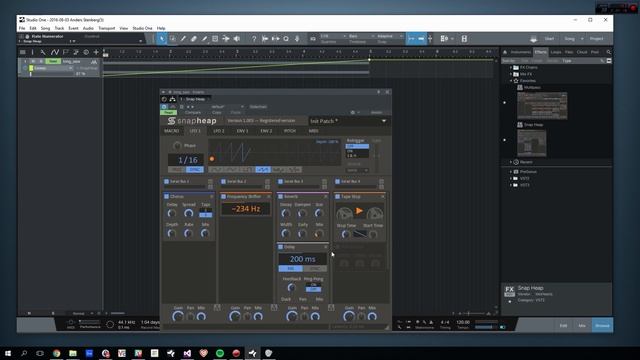Toggle the Reverb module enable checkbox
The image size is (640, 360).
[280, 197]
